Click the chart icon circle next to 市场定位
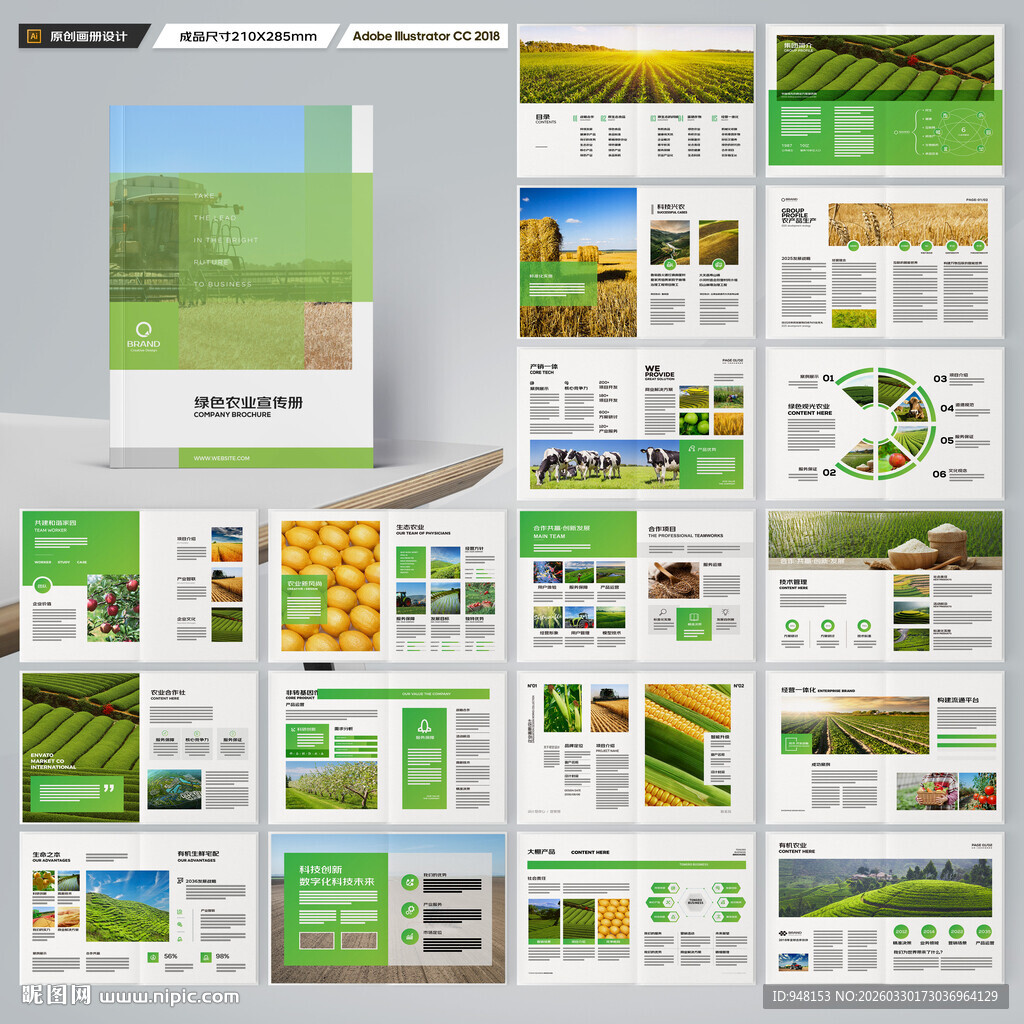Image resolution: width=1024 pixels, height=1024 pixels. click(410, 937)
